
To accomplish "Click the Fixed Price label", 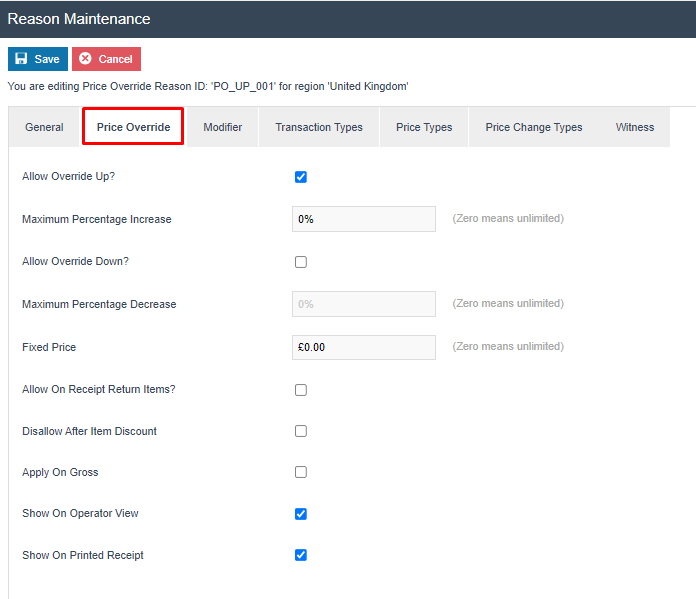I will click(49, 347).
